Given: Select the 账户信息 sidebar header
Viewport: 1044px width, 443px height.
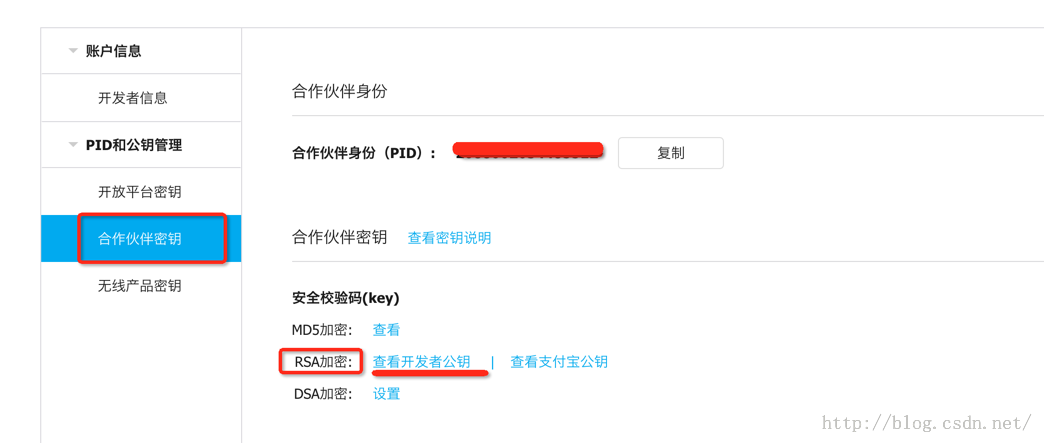Looking at the screenshot, I should 113,51.
